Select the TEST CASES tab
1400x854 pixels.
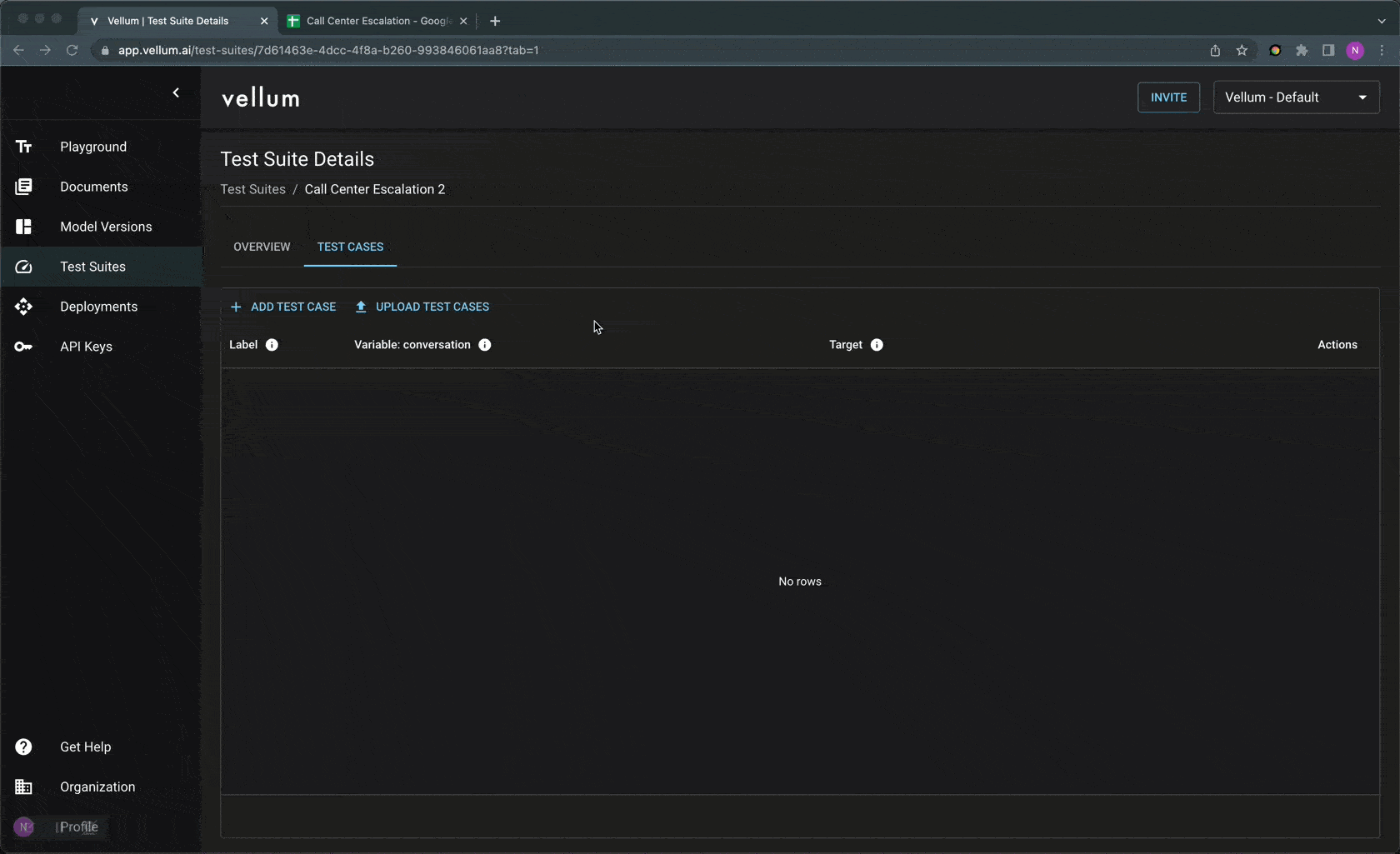coord(350,247)
